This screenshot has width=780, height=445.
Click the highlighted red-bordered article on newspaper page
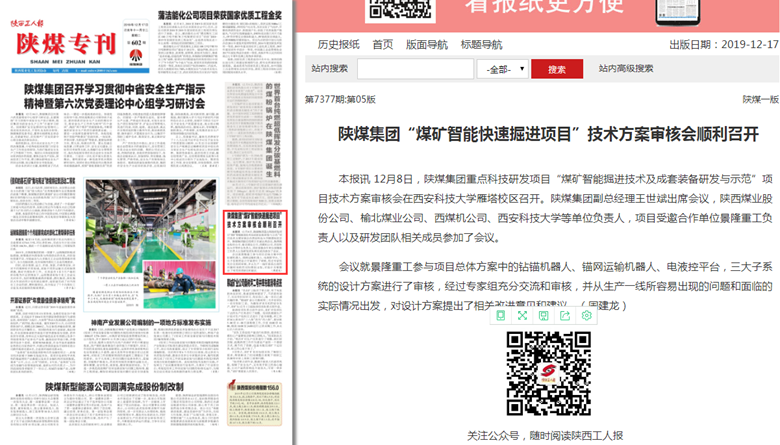[x=256, y=242]
